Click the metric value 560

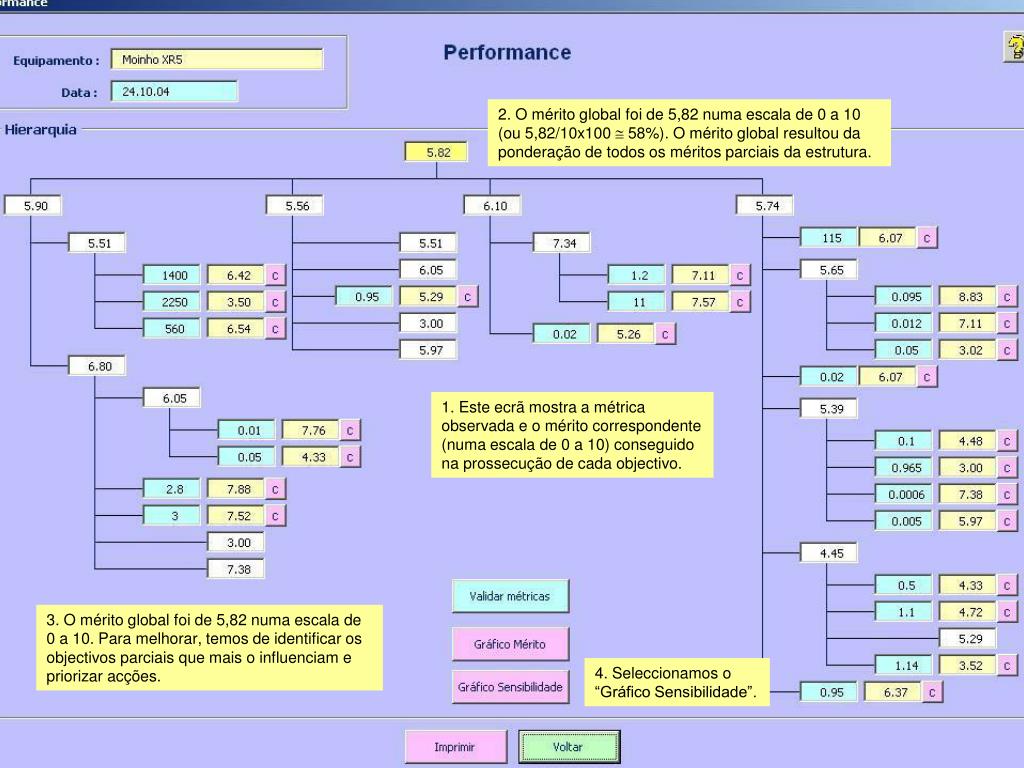tap(172, 329)
